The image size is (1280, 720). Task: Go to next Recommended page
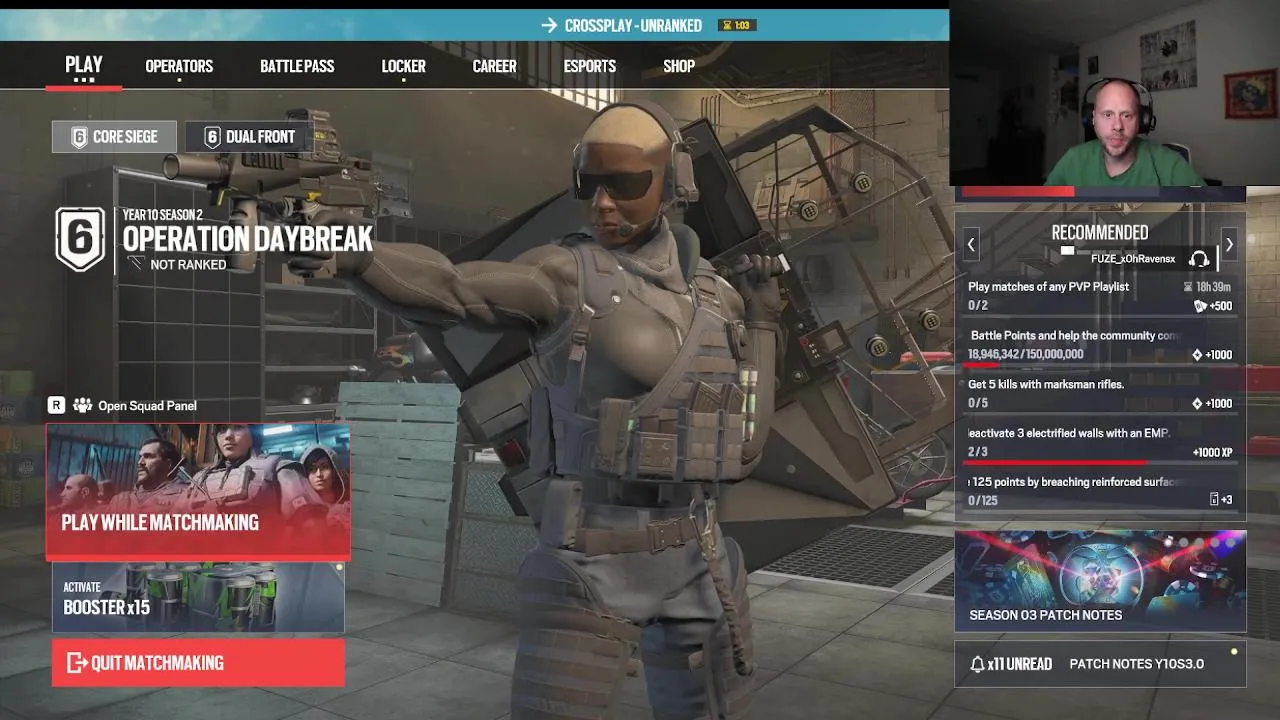[1229, 244]
